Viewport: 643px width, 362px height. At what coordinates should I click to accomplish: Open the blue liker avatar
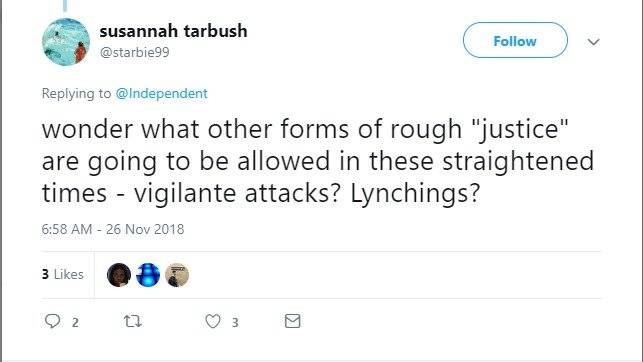tap(148, 275)
